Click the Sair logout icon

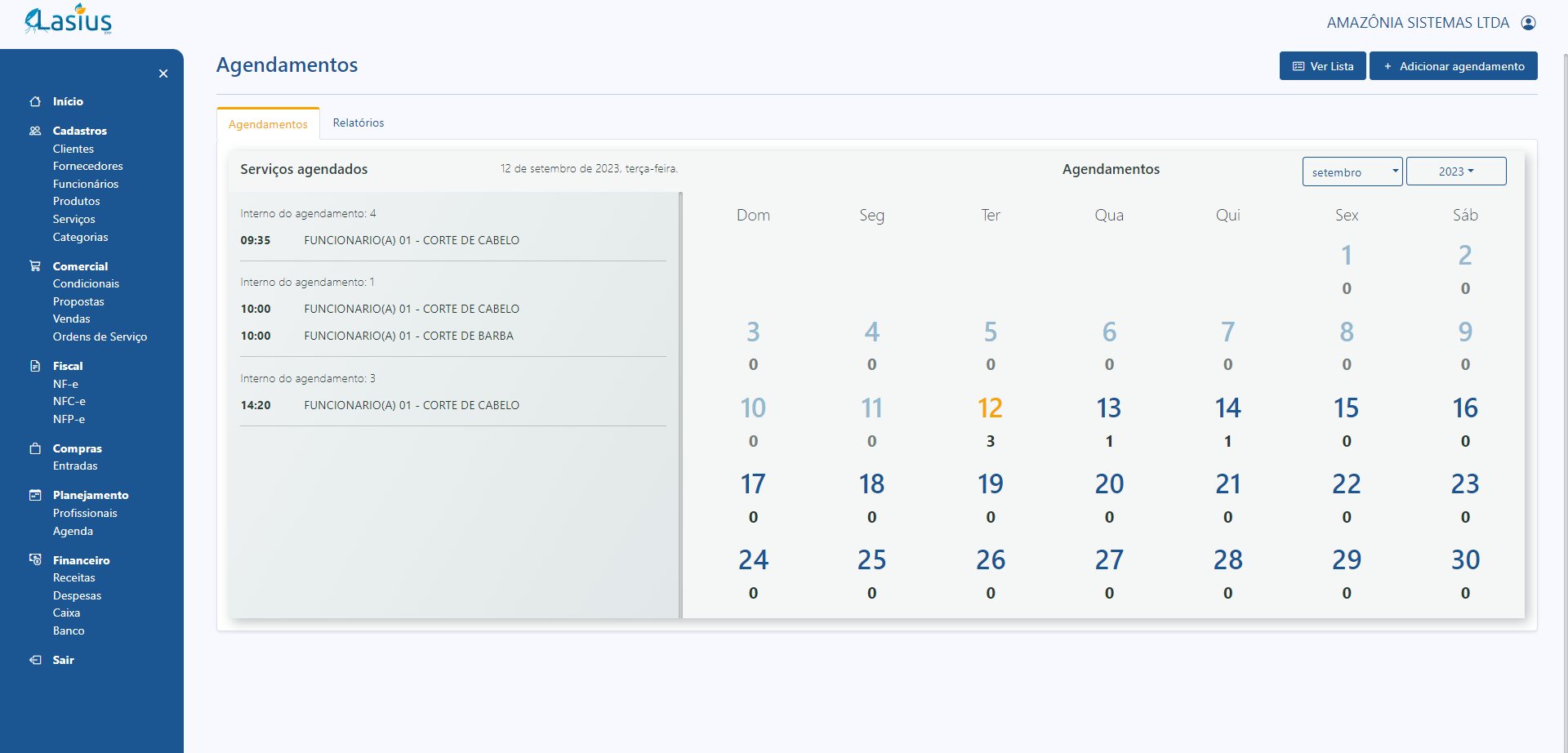point(35,660)
